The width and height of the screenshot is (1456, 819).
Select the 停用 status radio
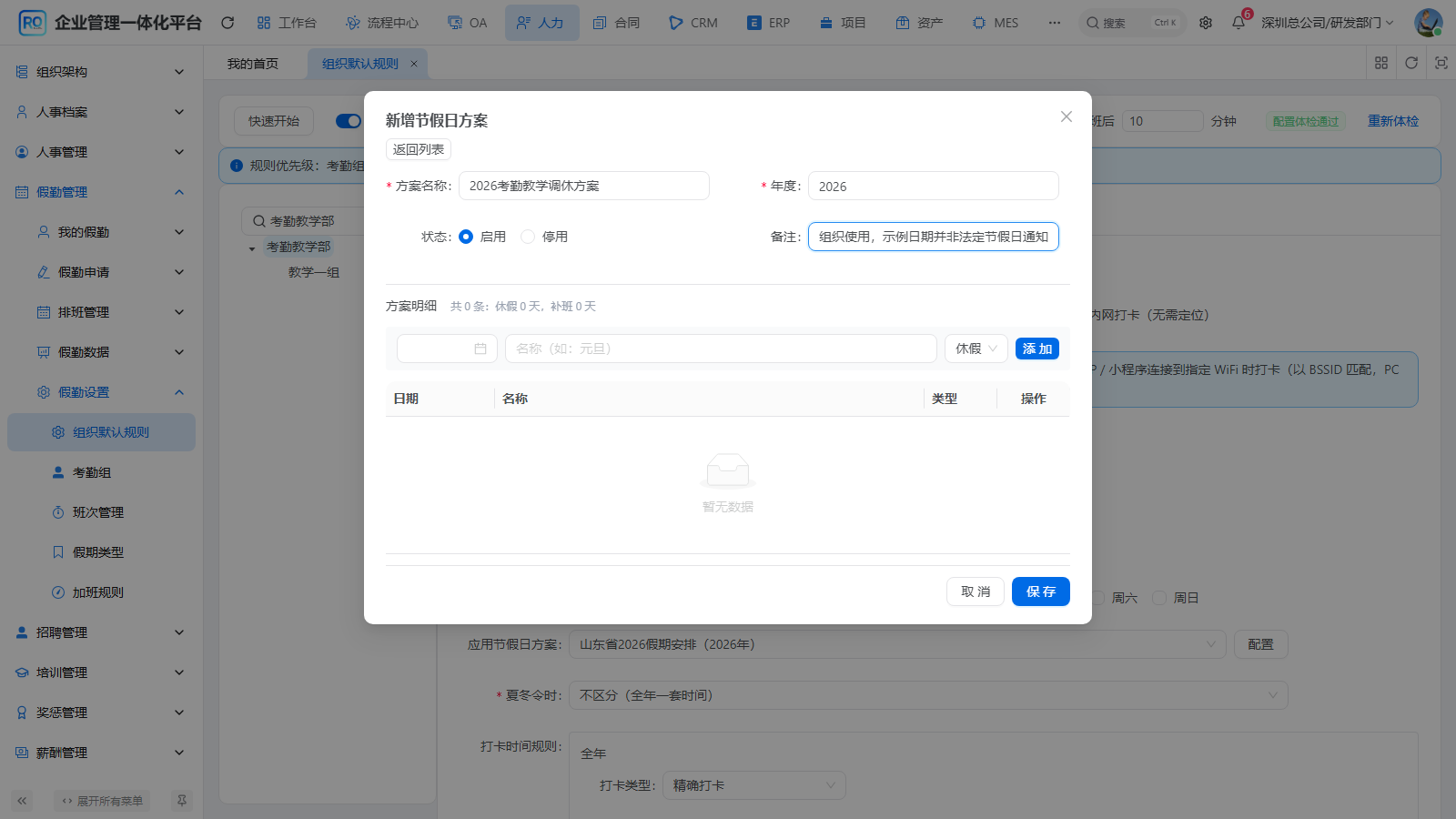pyautogui.click(x=528, y=237)
